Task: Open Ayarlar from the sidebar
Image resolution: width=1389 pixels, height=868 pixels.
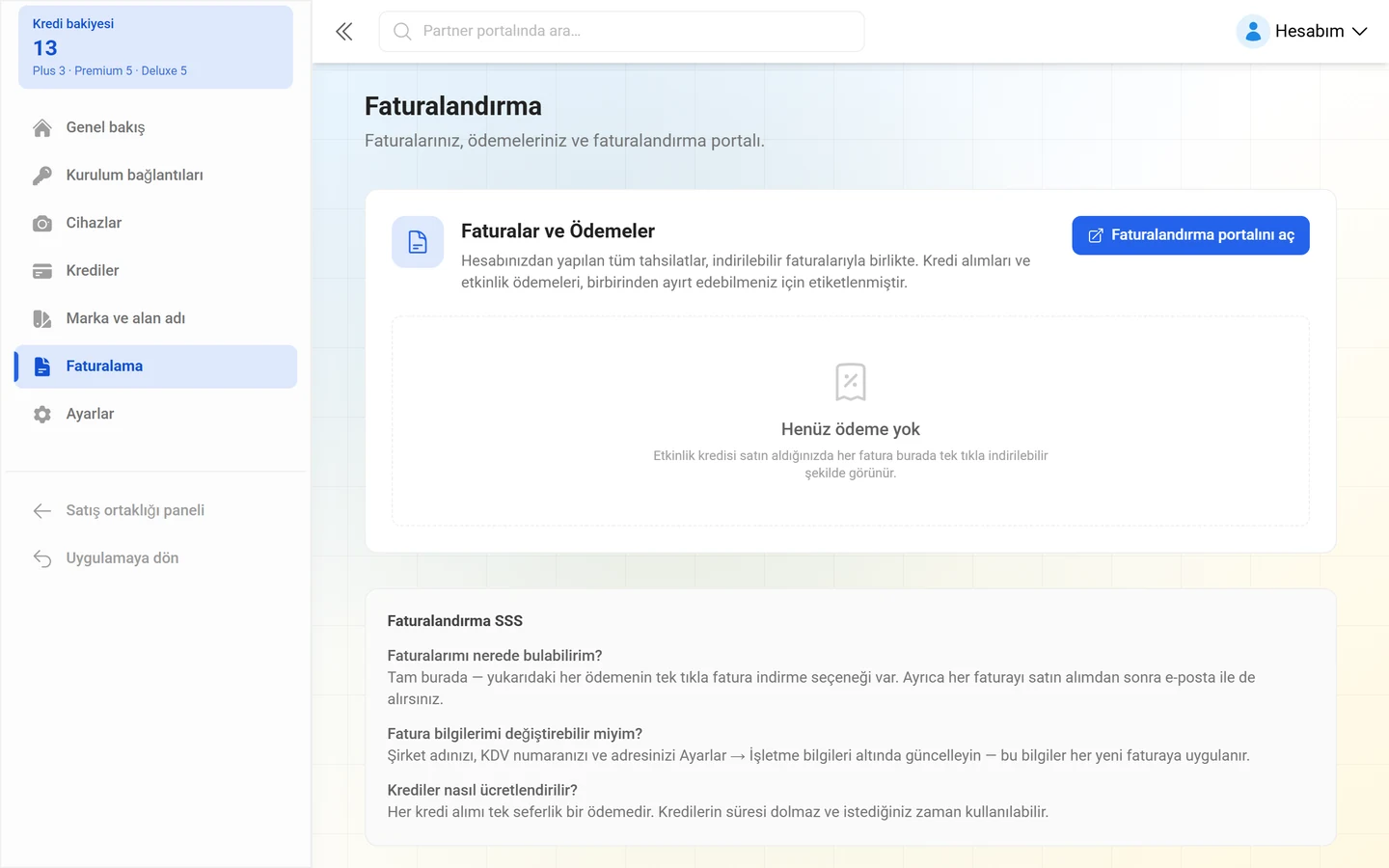Action: click(155, 414)
